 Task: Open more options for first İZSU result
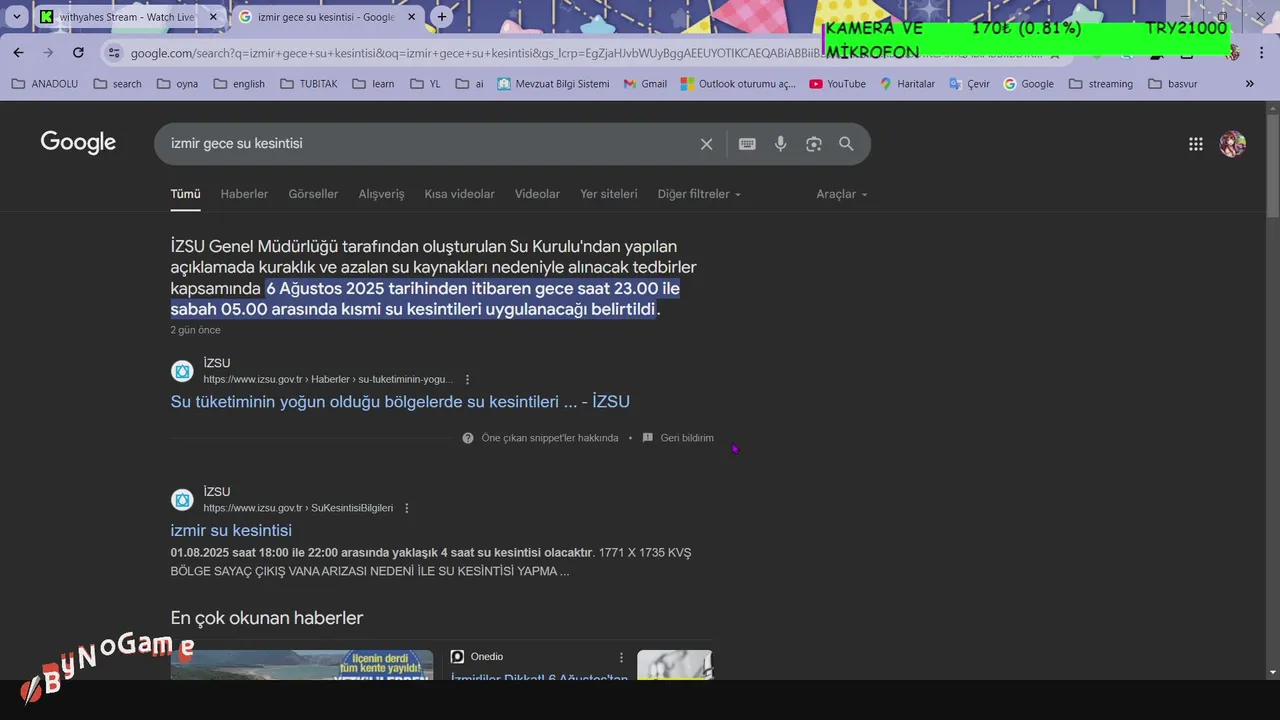(x=467, y=380)
